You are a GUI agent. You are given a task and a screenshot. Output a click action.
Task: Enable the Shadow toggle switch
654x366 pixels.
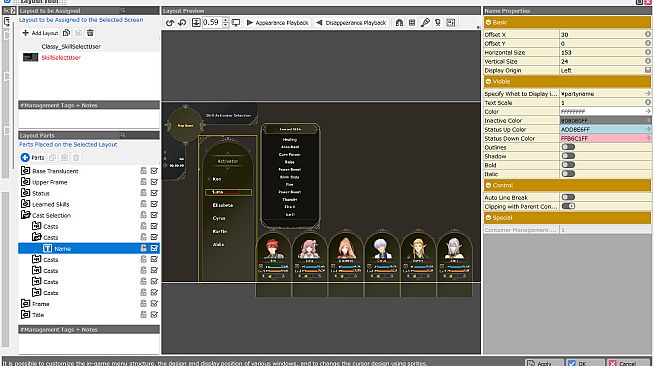568,156
